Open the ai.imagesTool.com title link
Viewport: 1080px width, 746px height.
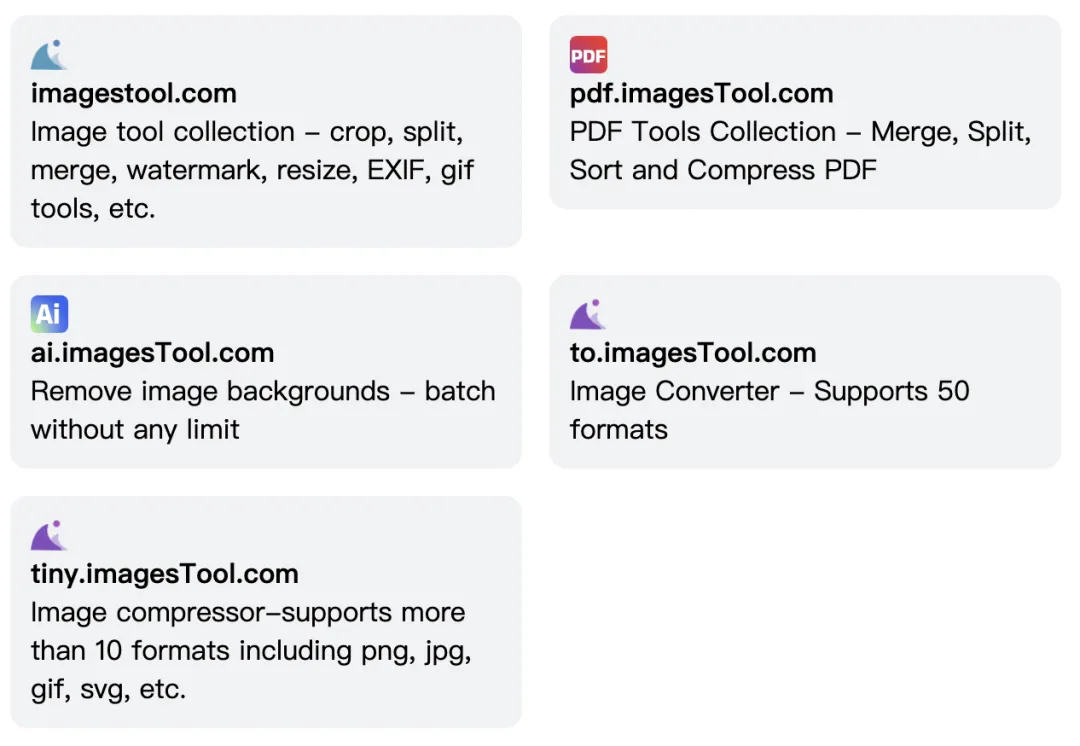(152, 353)
